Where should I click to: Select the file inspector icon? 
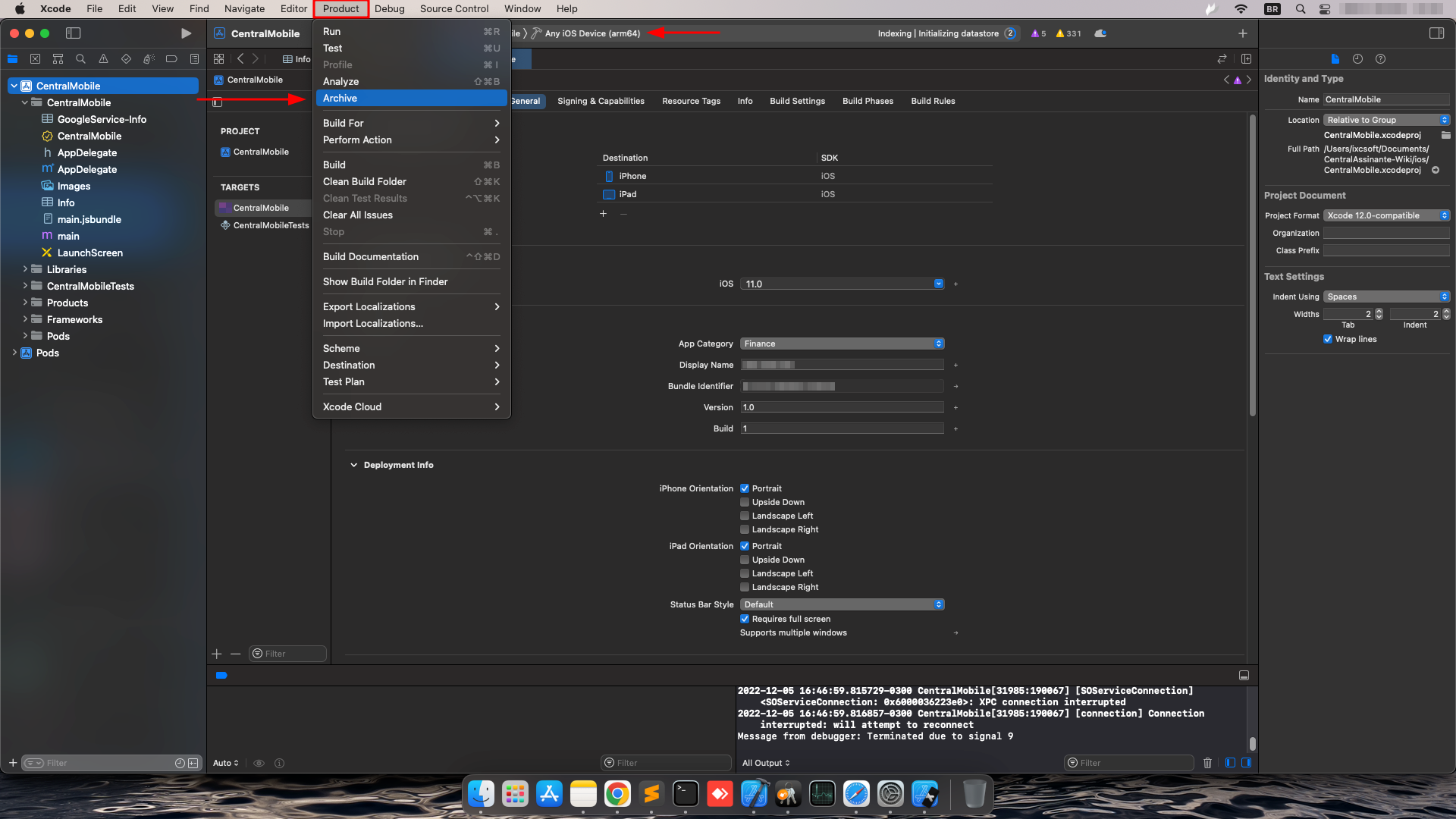click(1335, 59)
